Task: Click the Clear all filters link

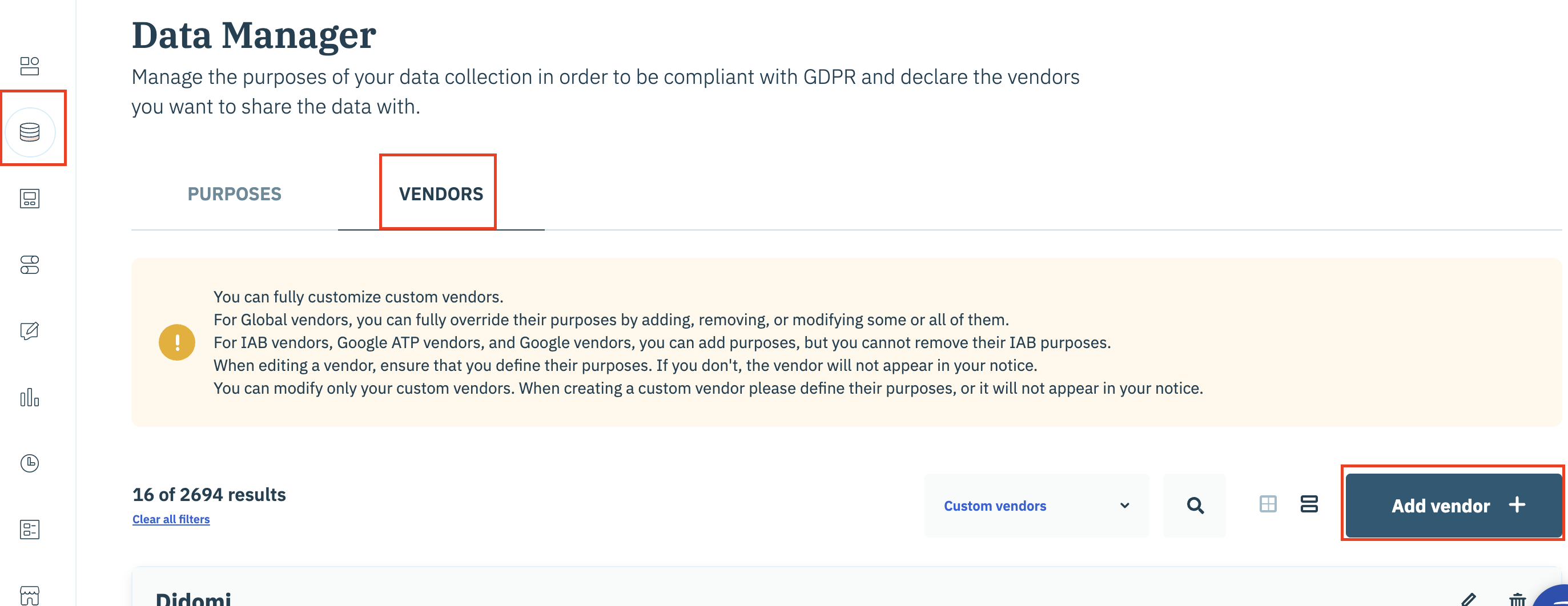Action: 171,520
